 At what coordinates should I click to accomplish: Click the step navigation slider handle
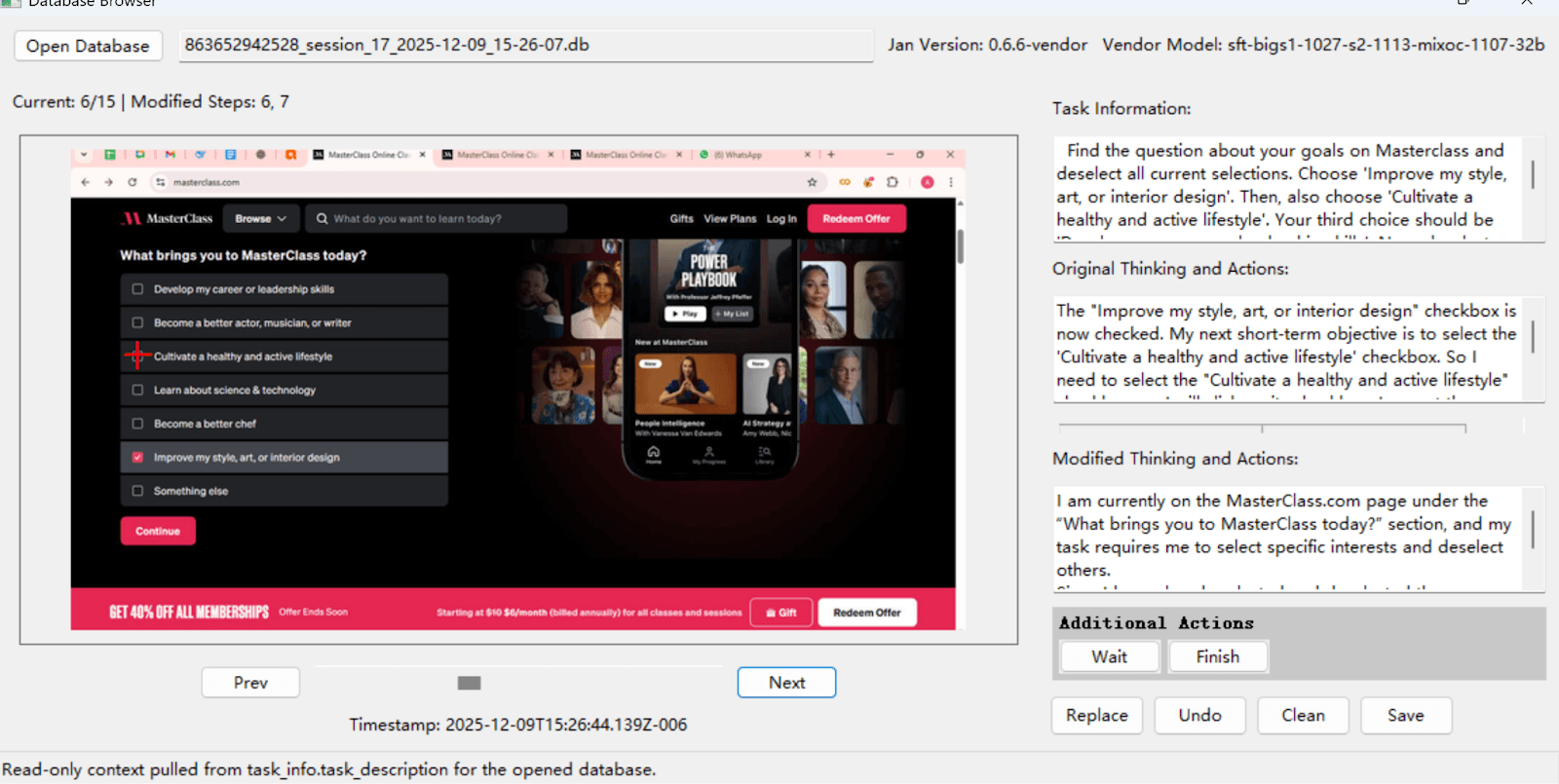point(470,683)
